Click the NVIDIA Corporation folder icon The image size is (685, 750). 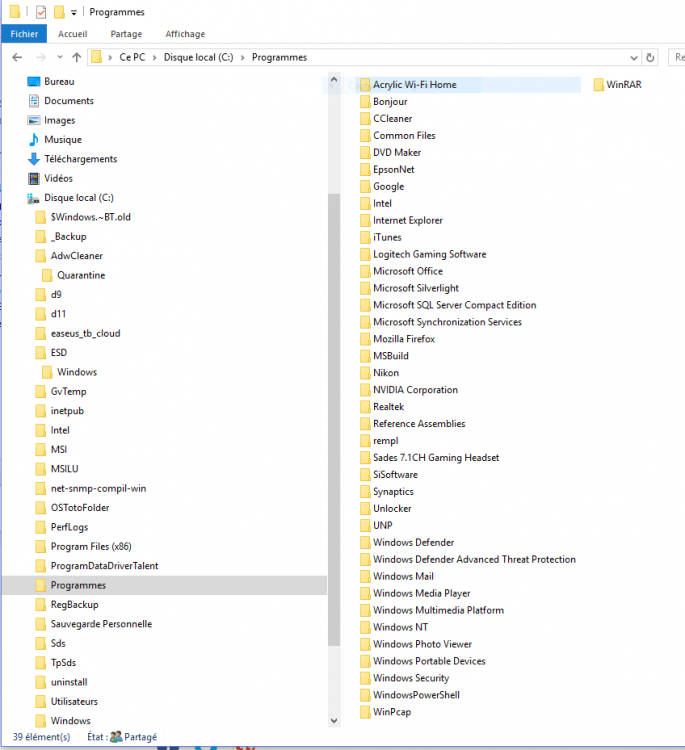click(x=365, y=390)
